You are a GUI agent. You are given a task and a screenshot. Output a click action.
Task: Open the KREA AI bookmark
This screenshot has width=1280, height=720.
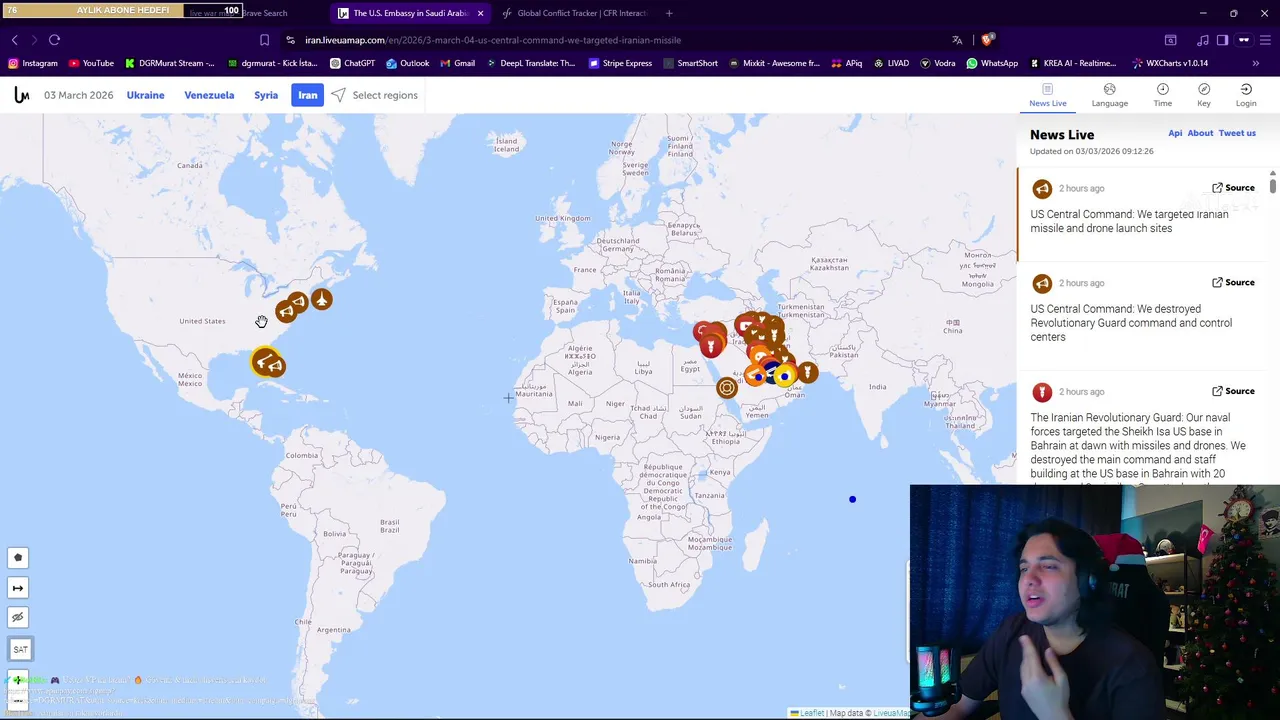[1074, 63]
